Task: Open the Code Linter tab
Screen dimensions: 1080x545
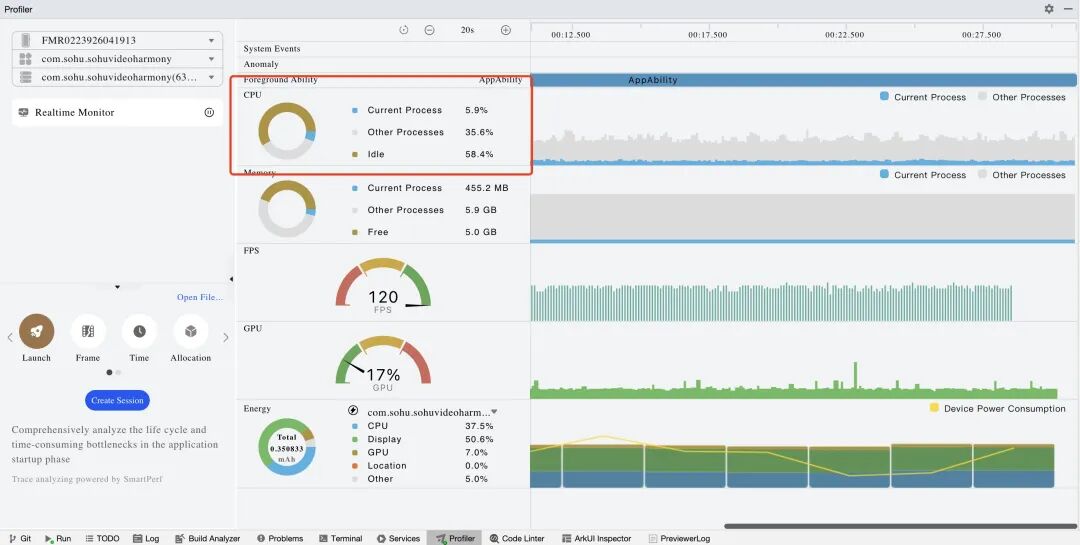Action: 517,539
